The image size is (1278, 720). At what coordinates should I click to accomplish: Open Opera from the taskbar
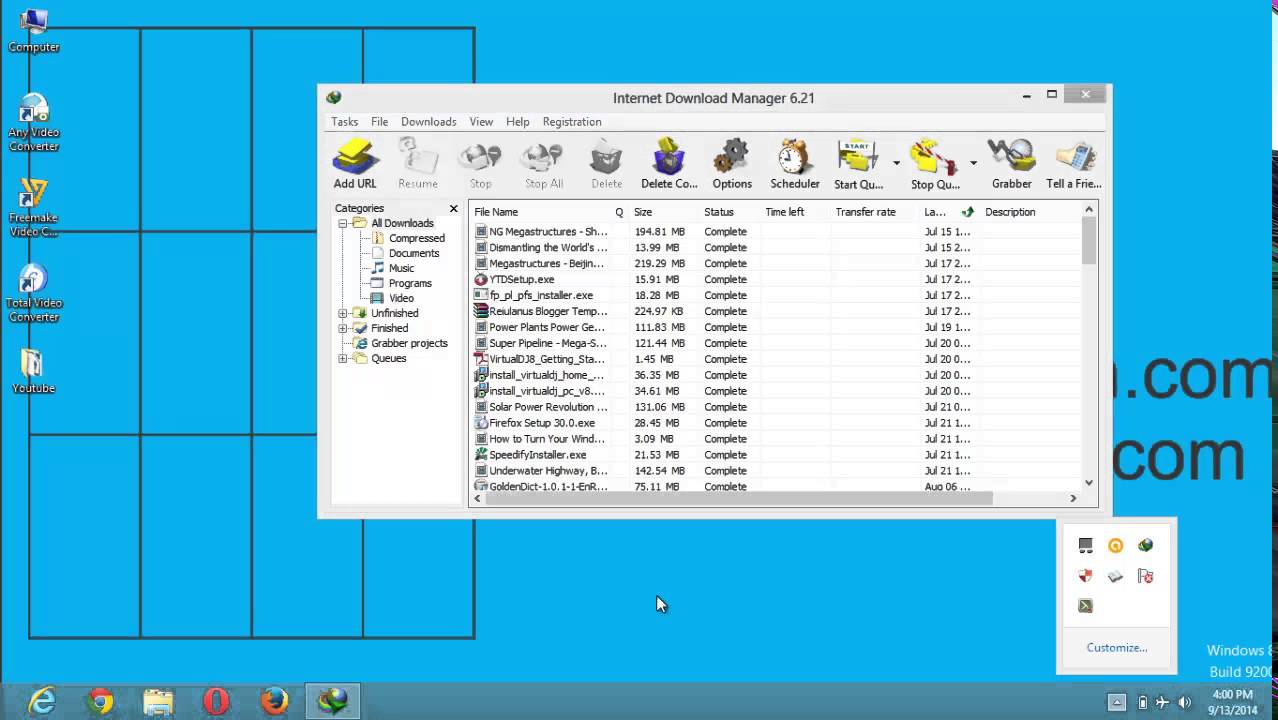coord(216,701)
